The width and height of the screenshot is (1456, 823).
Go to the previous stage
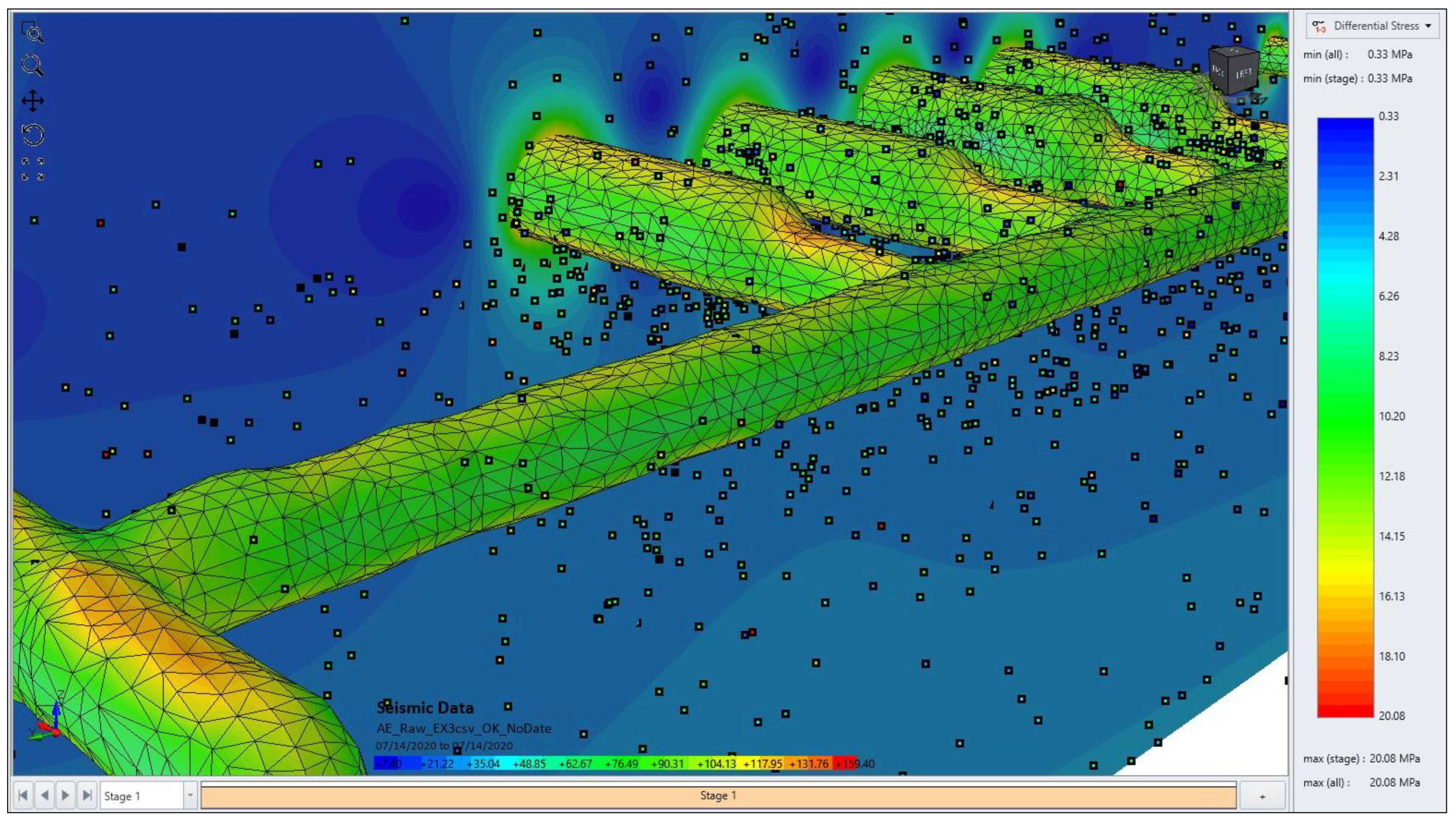pyautogui.click(x=44, y=795)
